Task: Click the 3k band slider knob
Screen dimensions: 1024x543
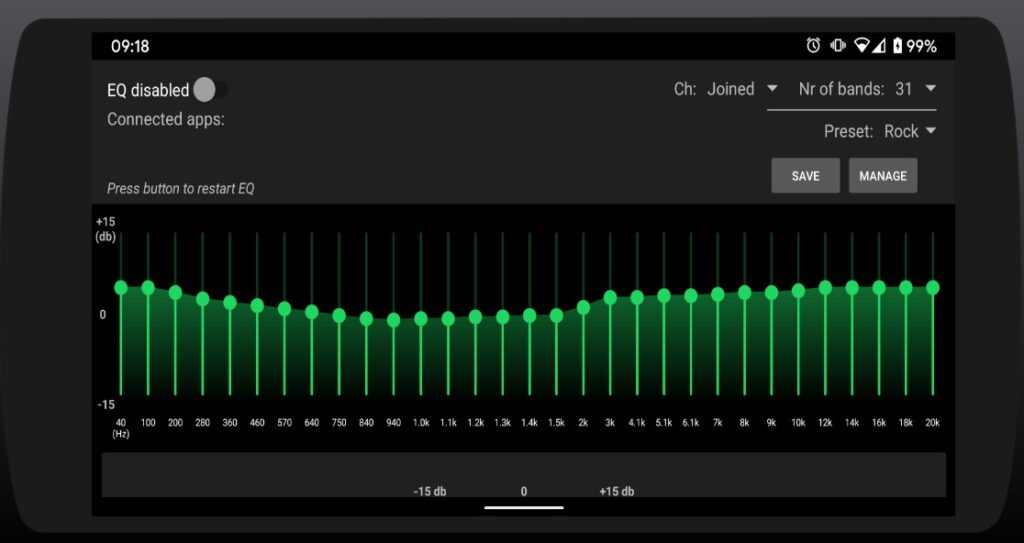Action: (x=611, y=298)
